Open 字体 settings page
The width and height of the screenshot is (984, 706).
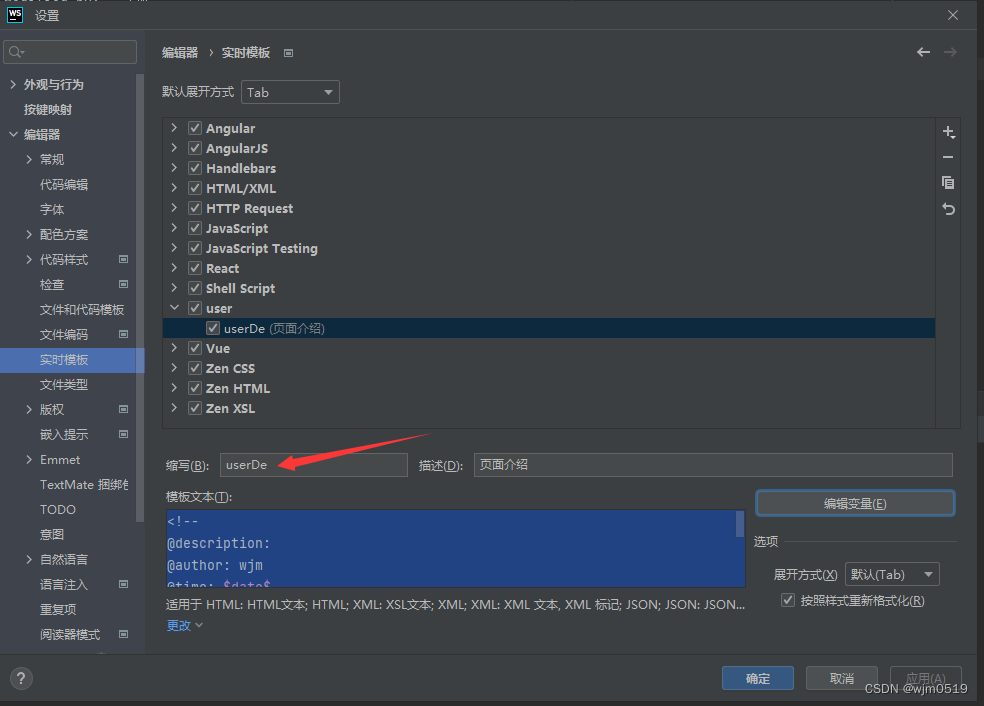click(x=52, y=210)
